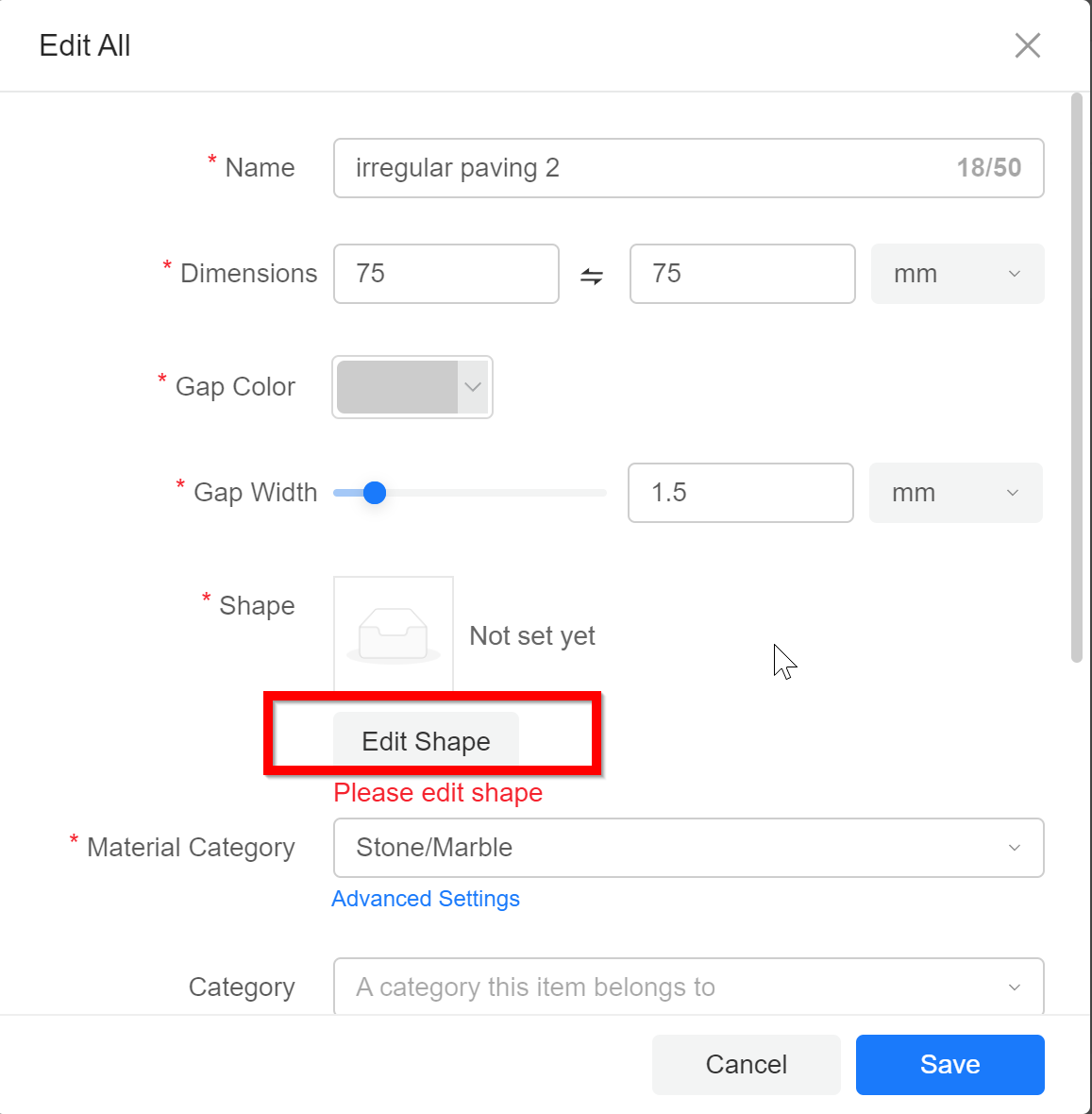Open the Material Category dropdown
The image size is (1092, 1114).
click(x=688, y=848)
